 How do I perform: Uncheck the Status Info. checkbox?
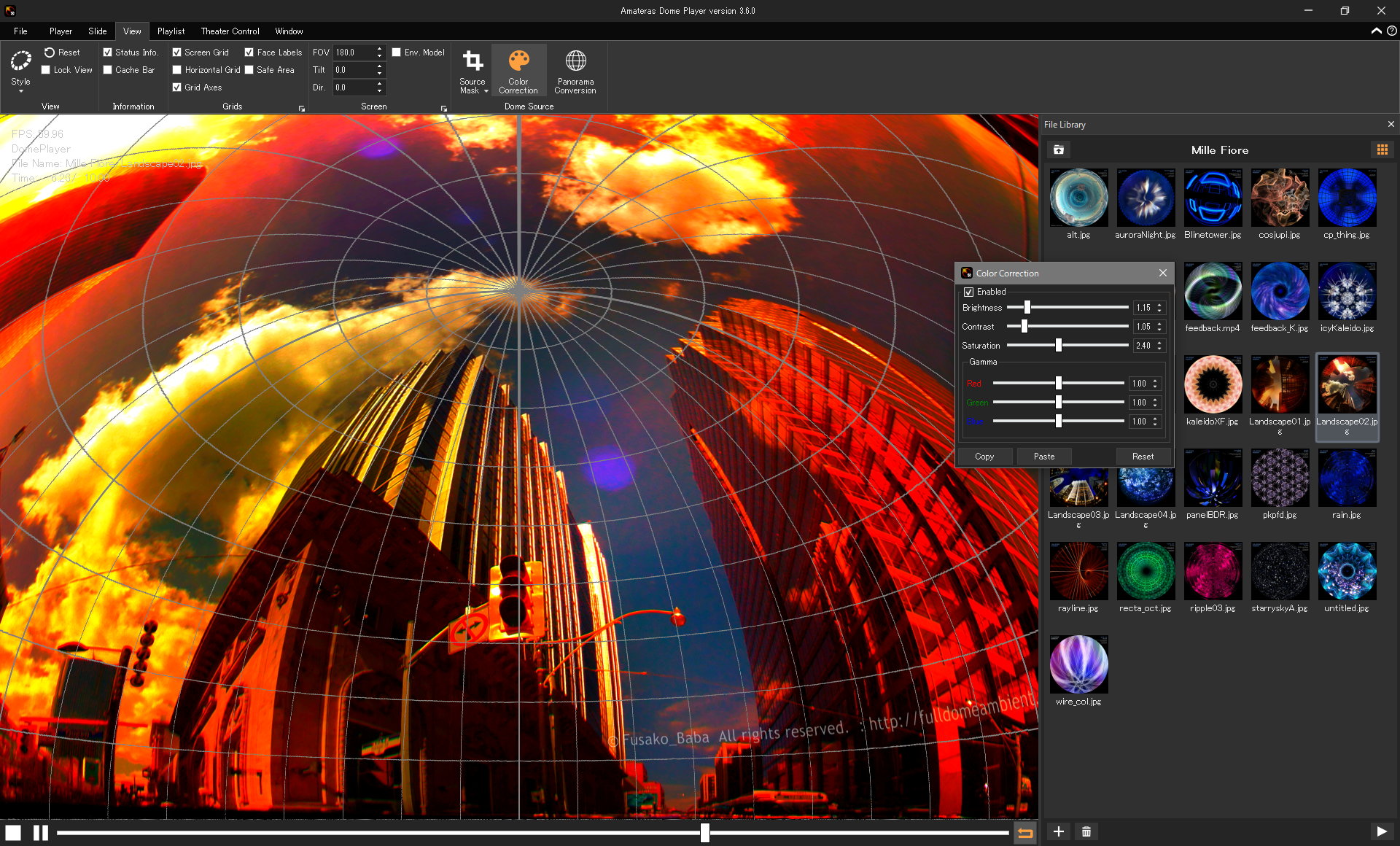click(x=108, y=53)
